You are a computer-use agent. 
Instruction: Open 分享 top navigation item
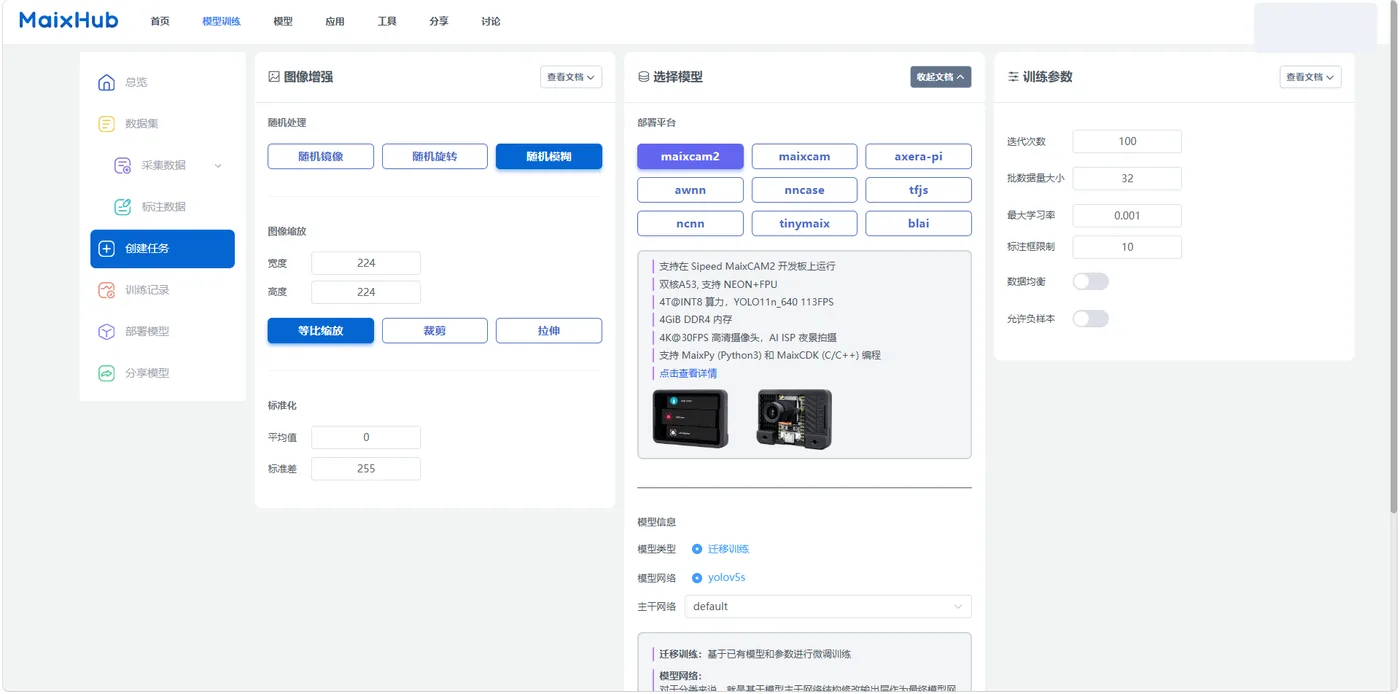439,21
